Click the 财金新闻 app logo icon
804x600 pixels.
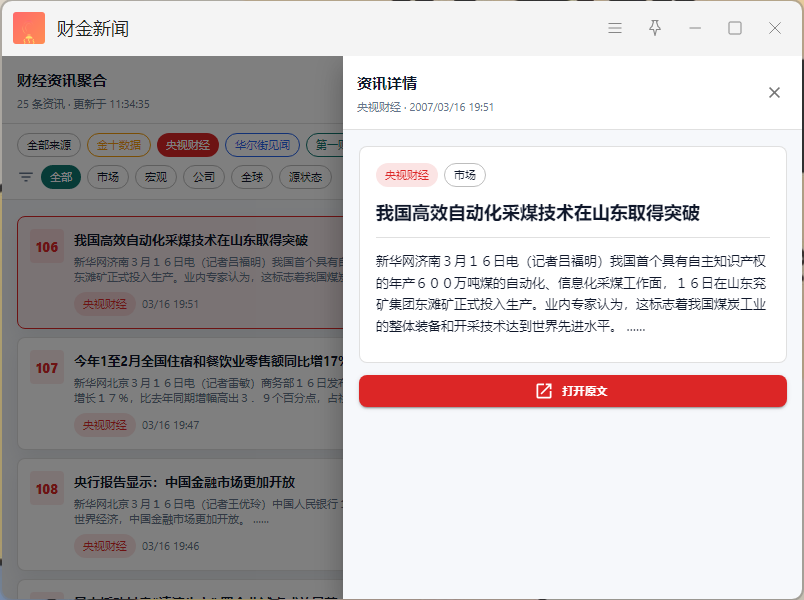[29, 28]
